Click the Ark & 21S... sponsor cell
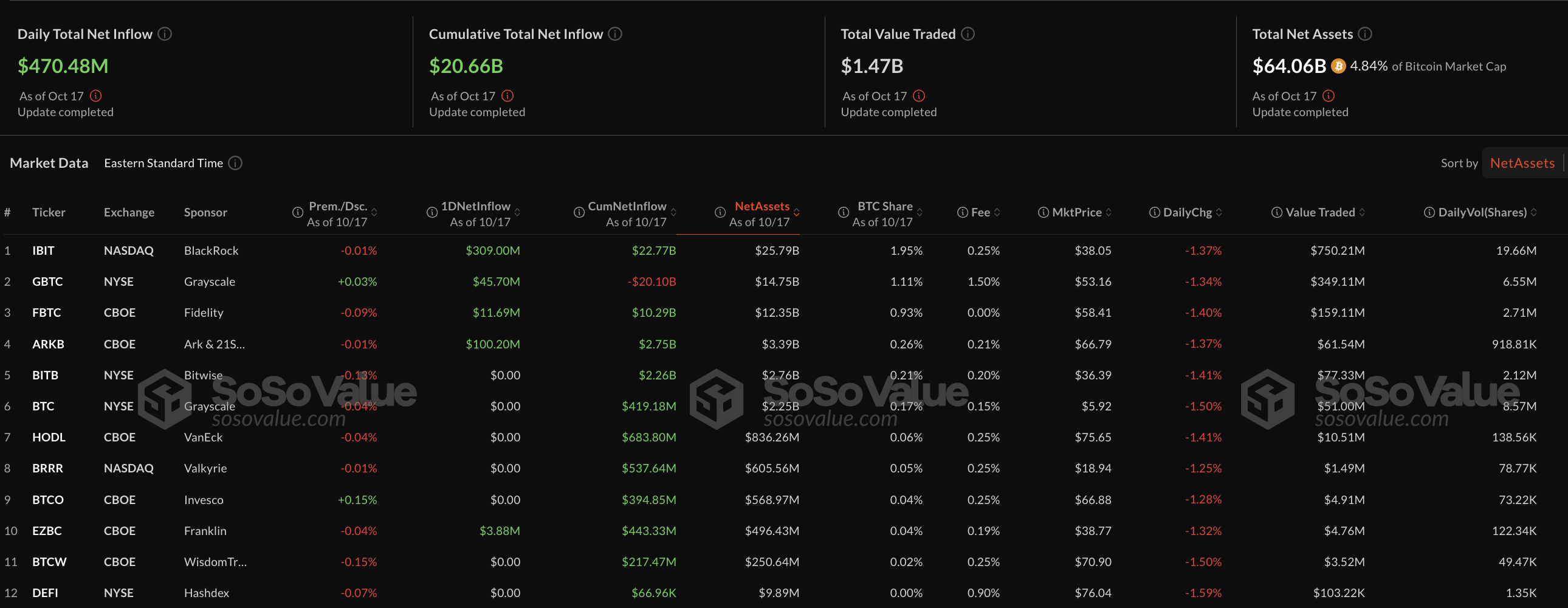Viewport: 1568px width, 608px height. [215, 344]
